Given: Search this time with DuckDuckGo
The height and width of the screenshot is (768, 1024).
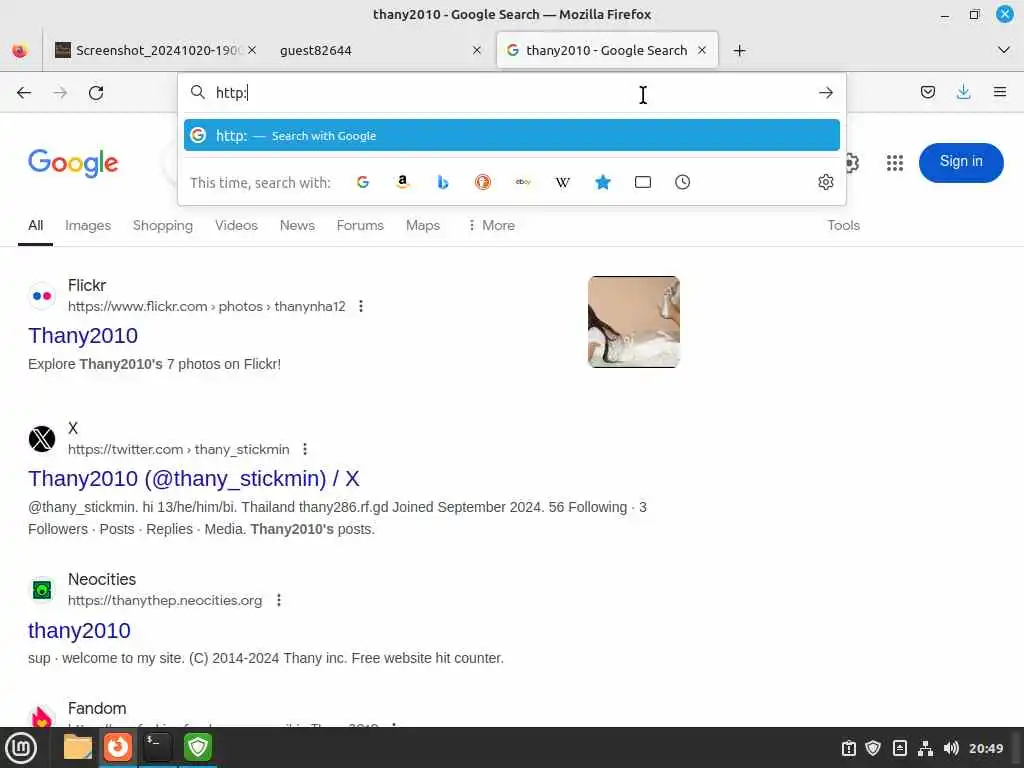Looking at the screenshot, I should [x=483, y=182].
